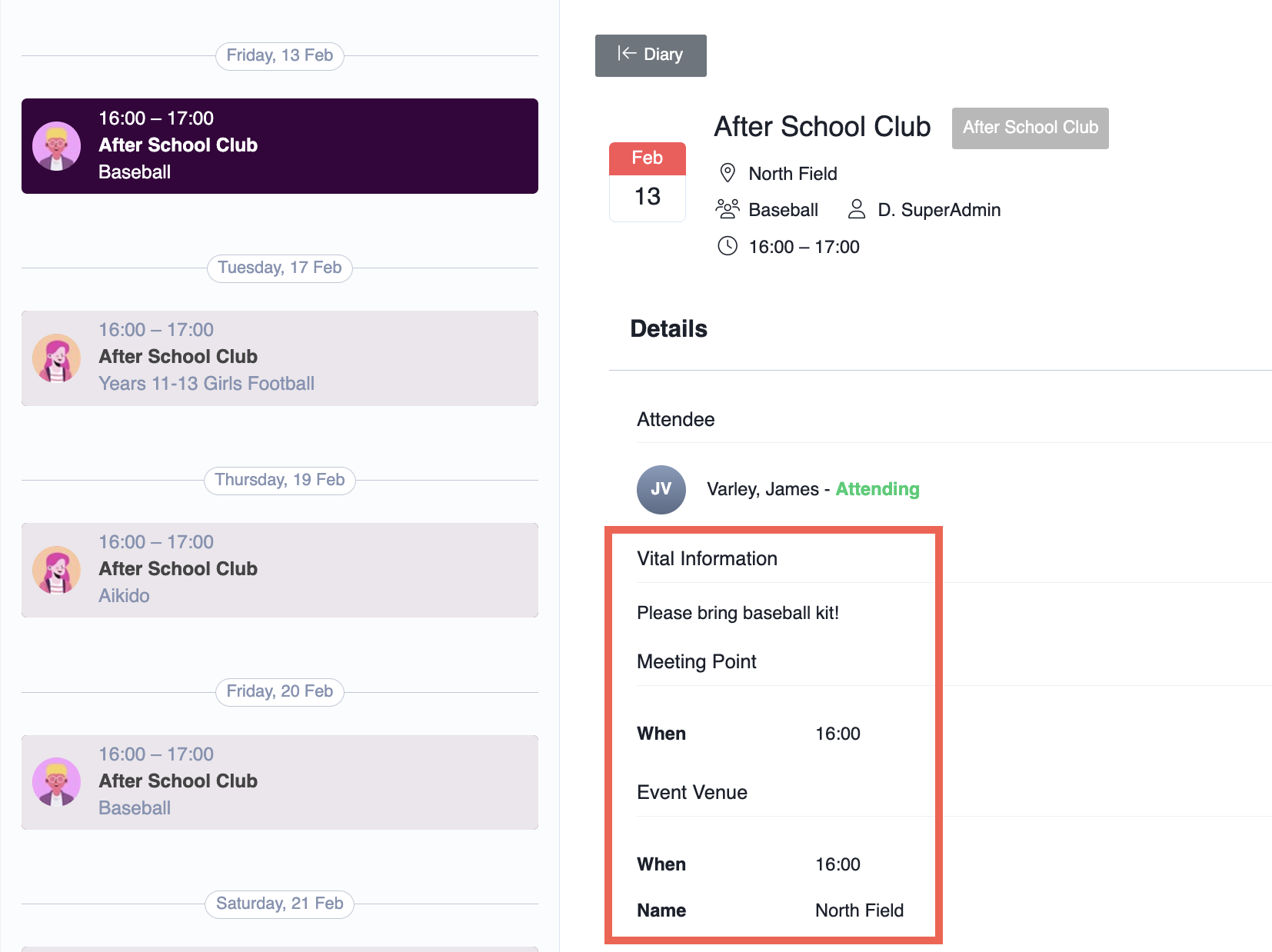1272x952 pixels.
Task: Click the Tuesday, 17 Feb date header
Action: coord(279,268)
